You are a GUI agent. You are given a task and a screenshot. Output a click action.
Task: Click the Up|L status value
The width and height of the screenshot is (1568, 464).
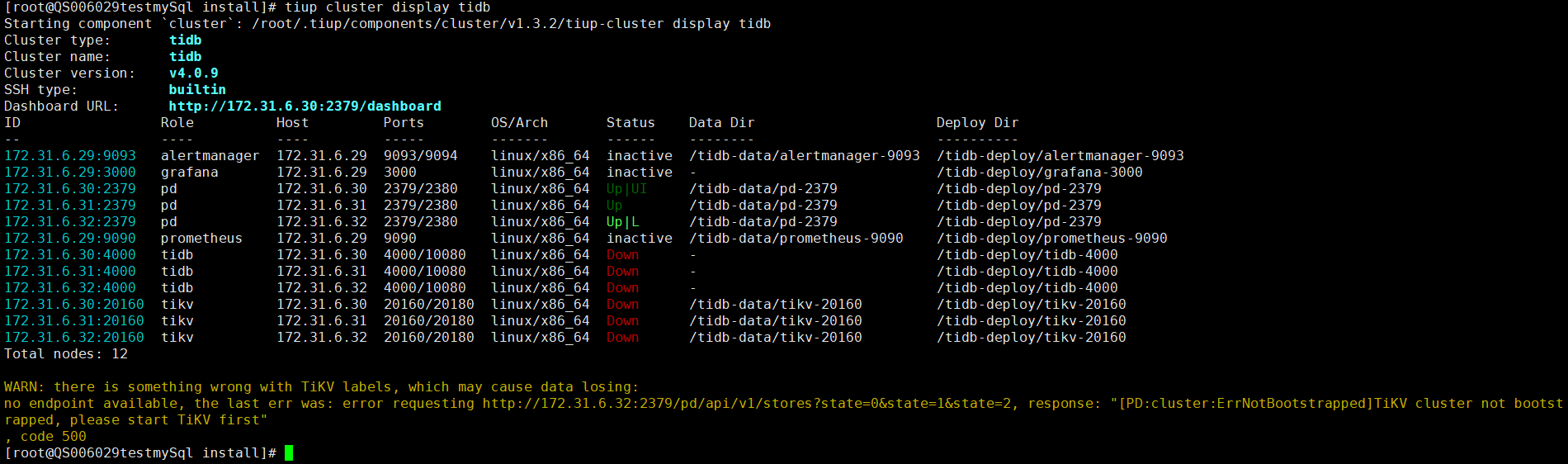623,222
